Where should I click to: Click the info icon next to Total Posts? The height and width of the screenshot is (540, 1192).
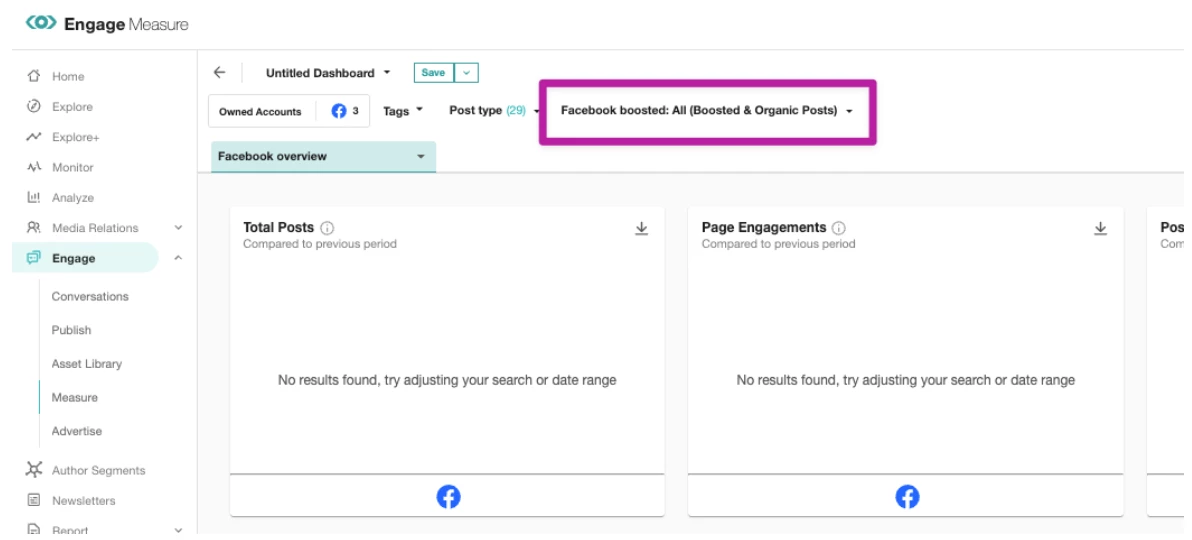coord(328,227)
